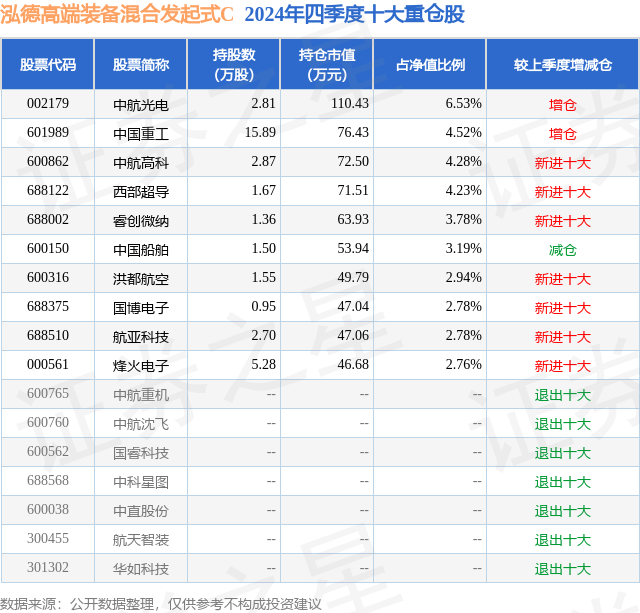The image size is (640, 613).
Task: Select stock code 600316
Action: coord(48,278)
